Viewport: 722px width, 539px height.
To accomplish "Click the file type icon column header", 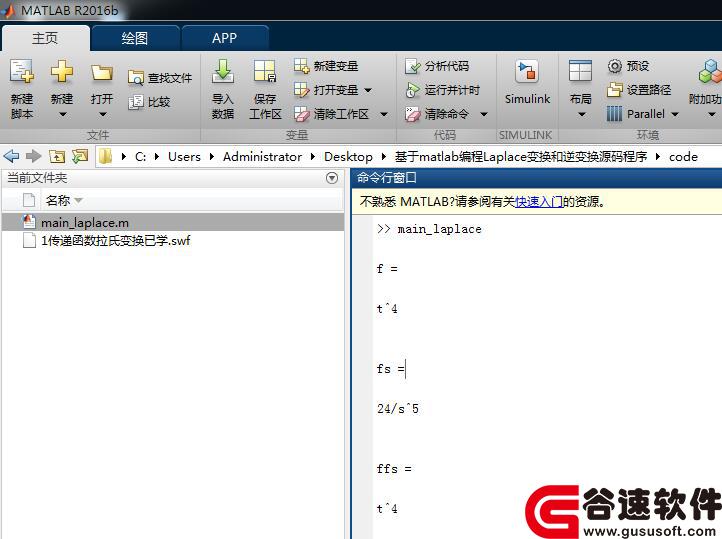I will pyautogui.click(x=29, y=200).
